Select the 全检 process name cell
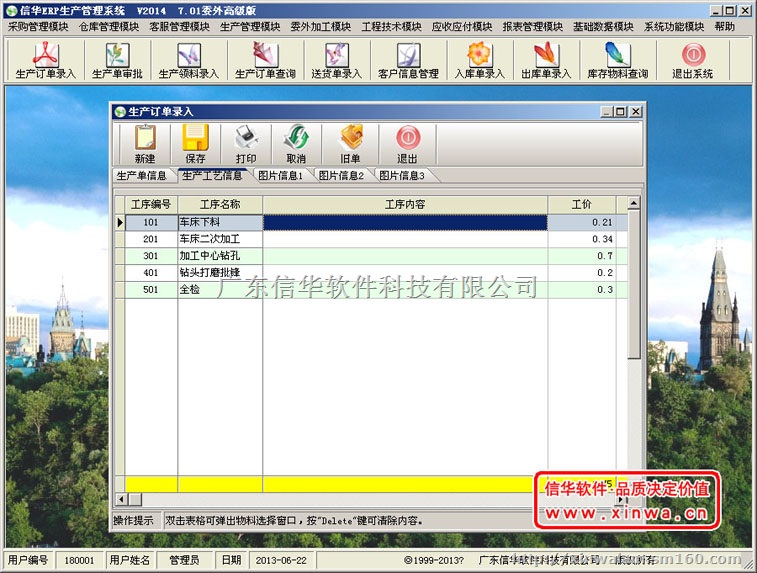 click(220, 290)
